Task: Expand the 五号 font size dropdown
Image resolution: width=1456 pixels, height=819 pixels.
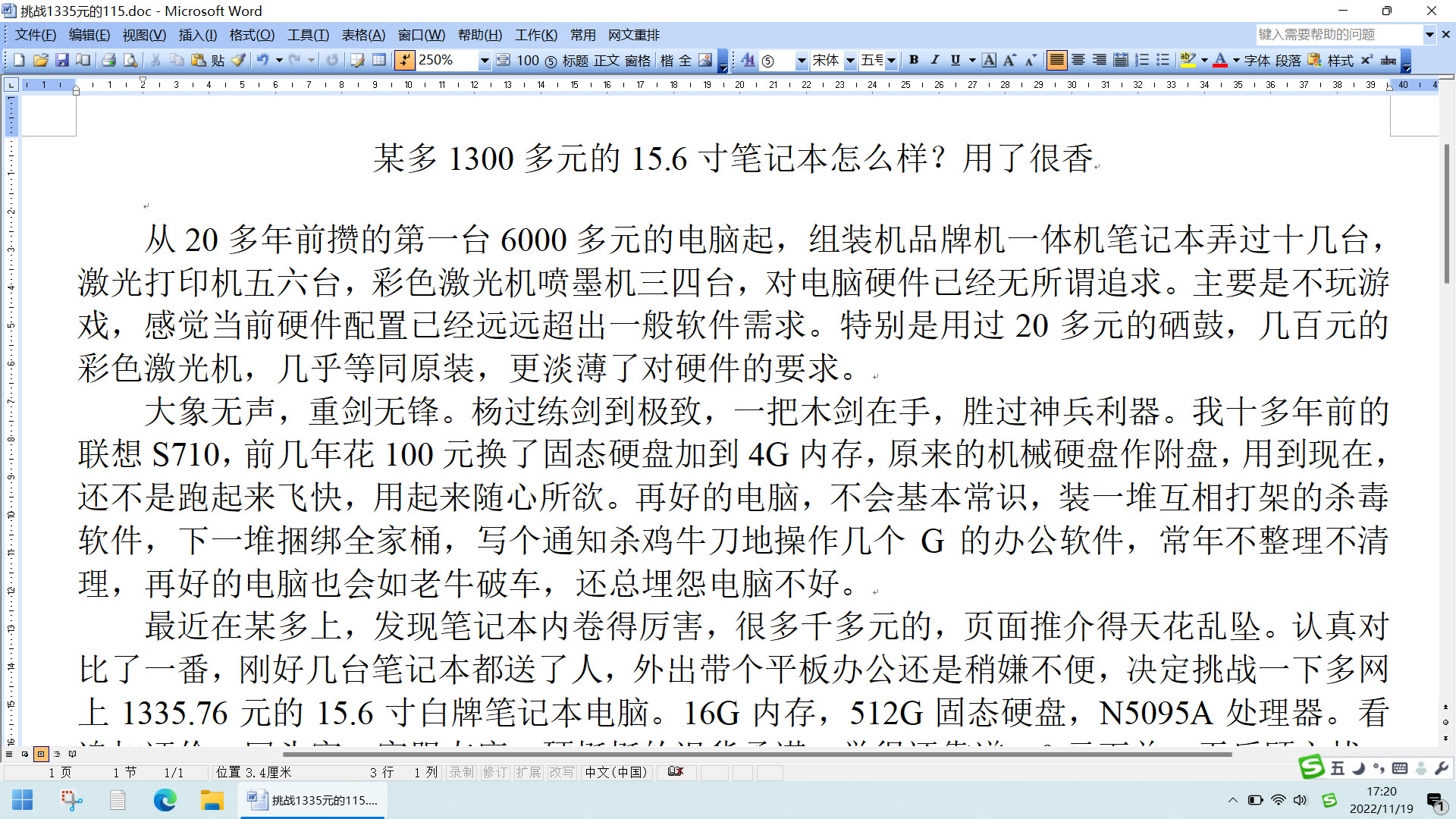Action: click(891, 61)
